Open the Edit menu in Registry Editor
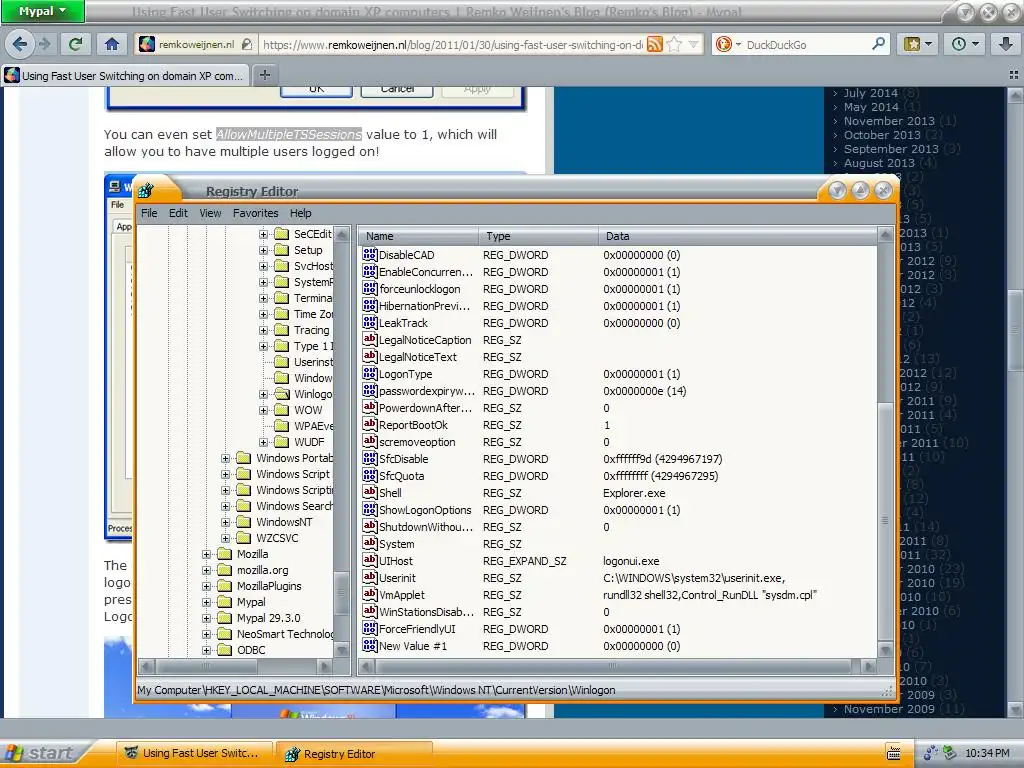The image size is (1024, 768). click(x=178, y=213)
